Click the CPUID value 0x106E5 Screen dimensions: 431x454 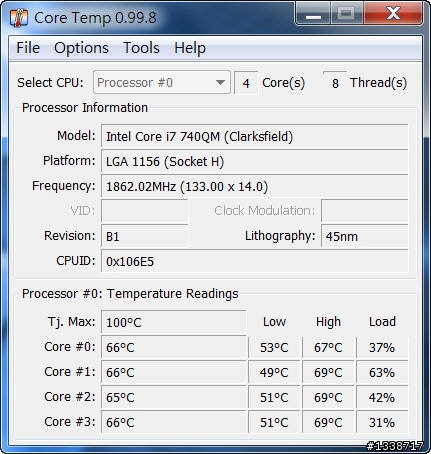(x=255, y=261)
